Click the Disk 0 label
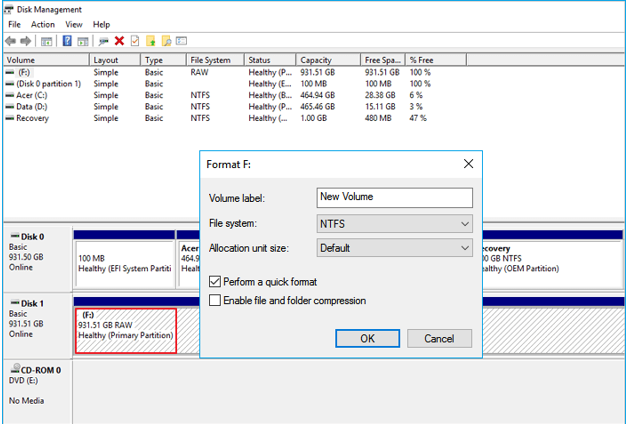The height and width of the screenshot is (424, 627). point(33,237)
